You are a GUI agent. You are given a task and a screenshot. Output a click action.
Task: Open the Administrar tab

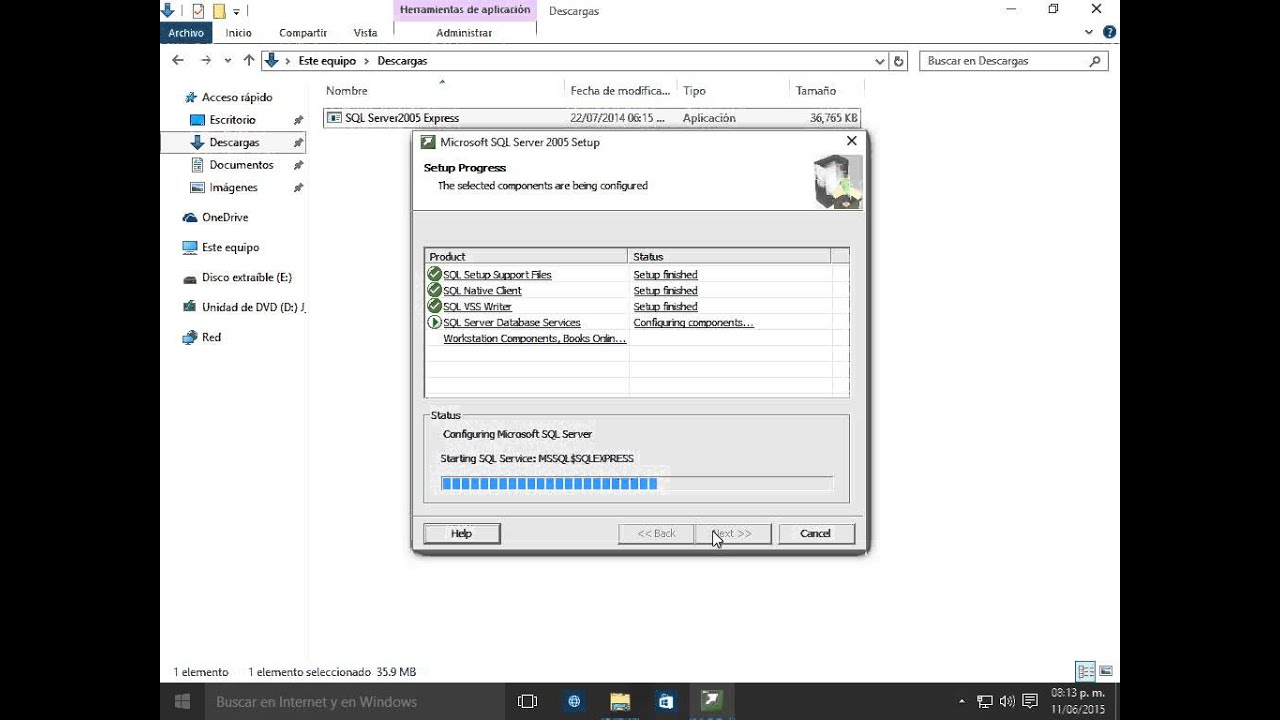(x=464, y=33)
